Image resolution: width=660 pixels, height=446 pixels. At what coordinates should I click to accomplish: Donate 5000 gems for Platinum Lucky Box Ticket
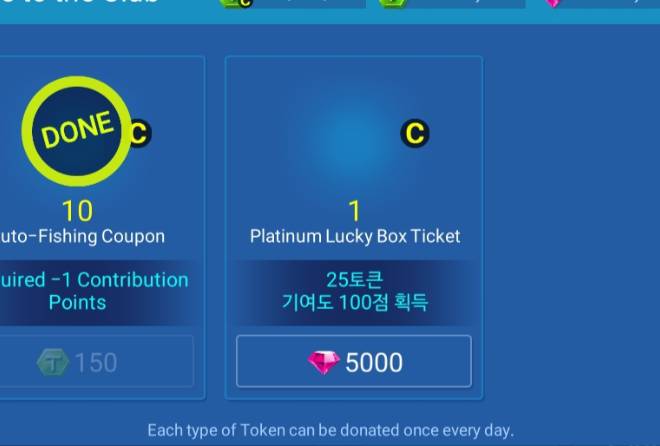[354, 361]
